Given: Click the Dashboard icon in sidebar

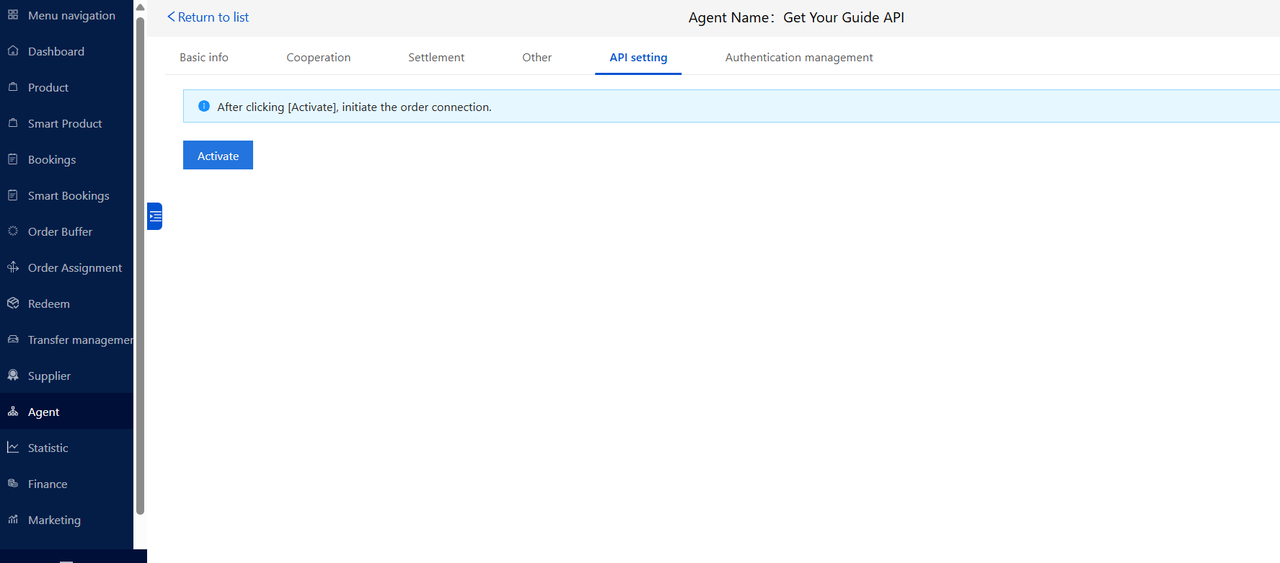Looking at the screenshot, I should 13,51.
